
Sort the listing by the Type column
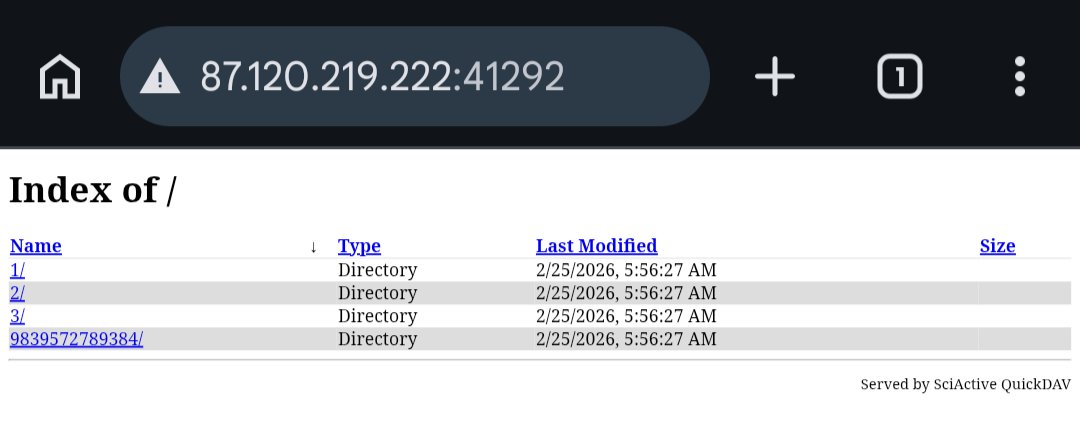(x=359, y=246)
